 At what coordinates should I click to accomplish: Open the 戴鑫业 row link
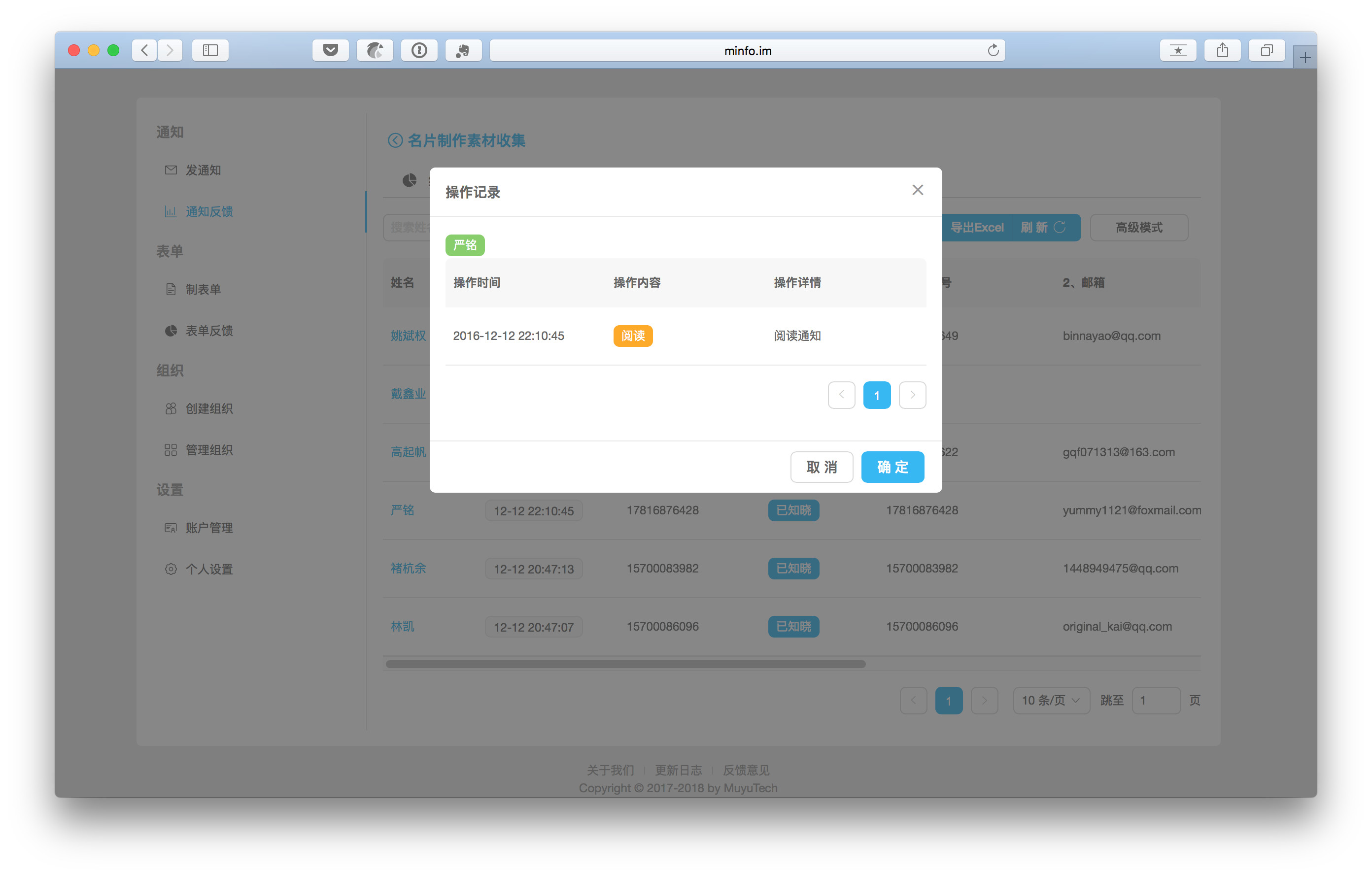pos(408,394)
